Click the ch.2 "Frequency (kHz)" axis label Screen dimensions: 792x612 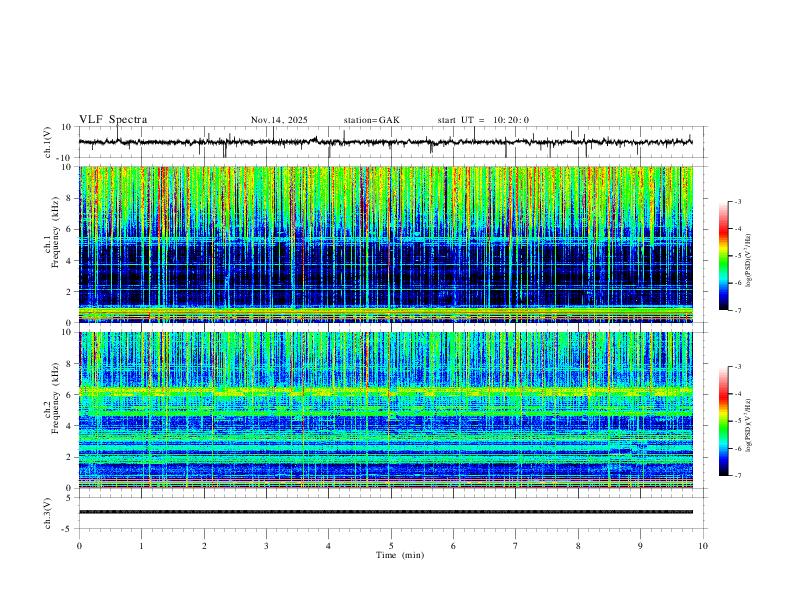56,398
